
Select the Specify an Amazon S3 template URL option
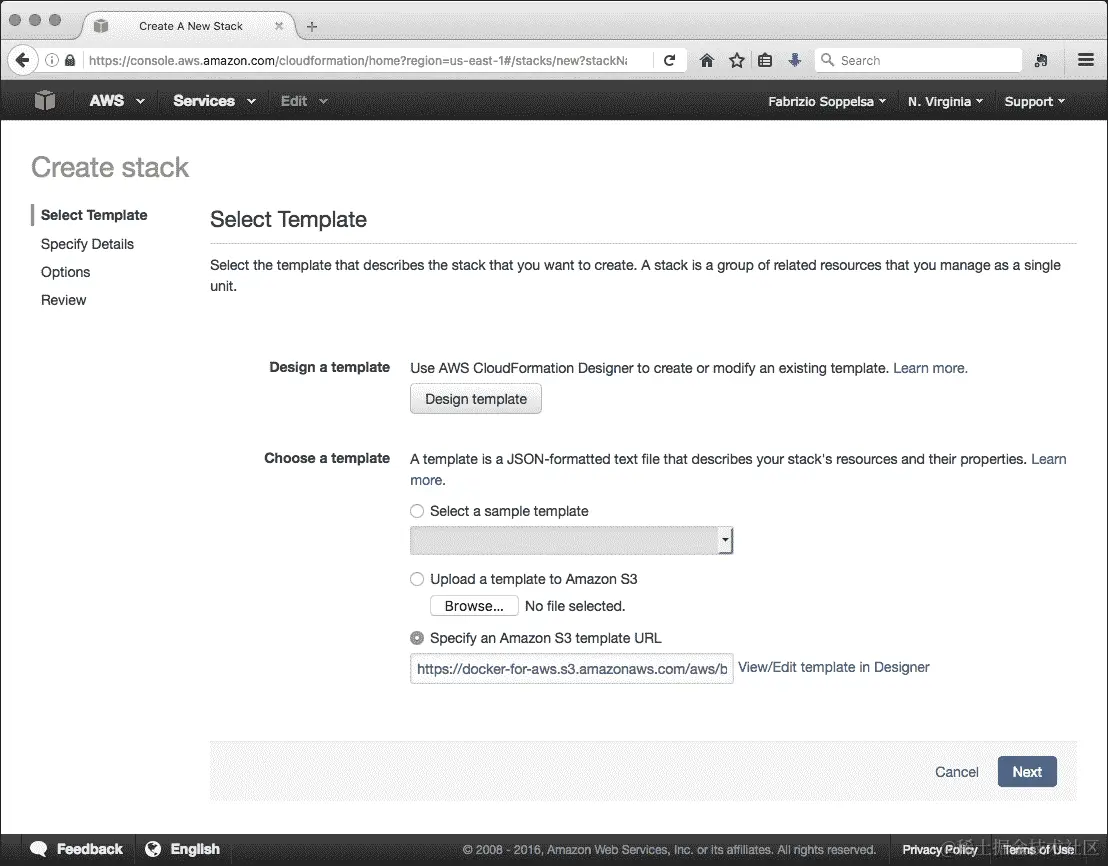416,638
